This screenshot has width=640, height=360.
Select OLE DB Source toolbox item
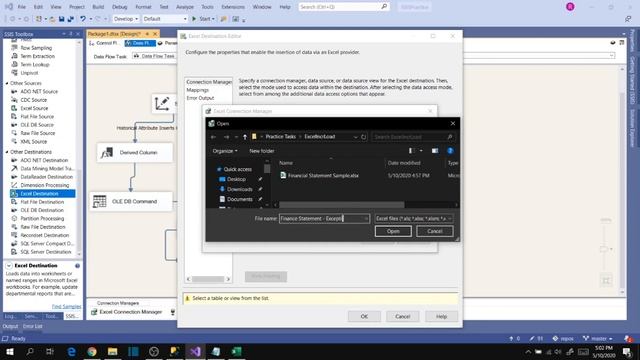tap(37, 125)
